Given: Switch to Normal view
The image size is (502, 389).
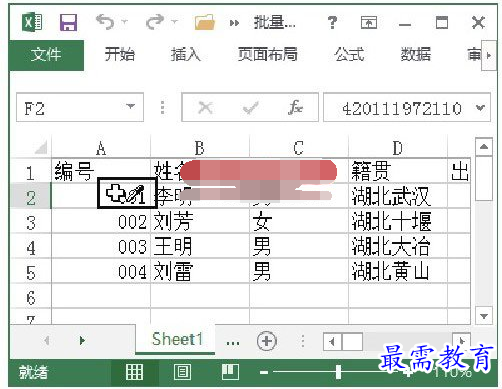Looking at the screenshot, I should pyautogui.click(x=135, y=372).
